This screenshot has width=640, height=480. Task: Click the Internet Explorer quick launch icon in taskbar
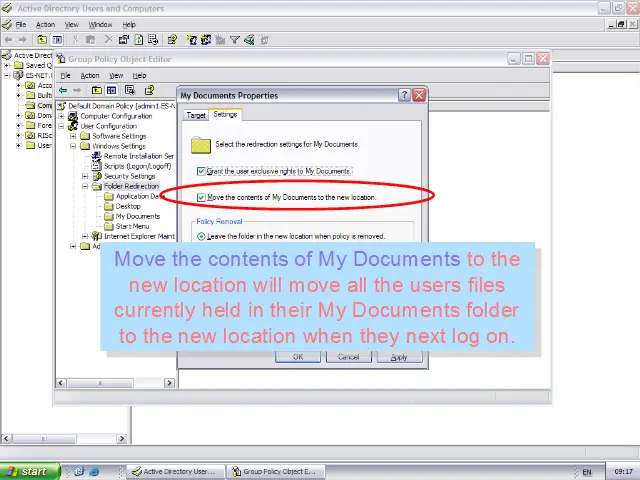point(94,471)
